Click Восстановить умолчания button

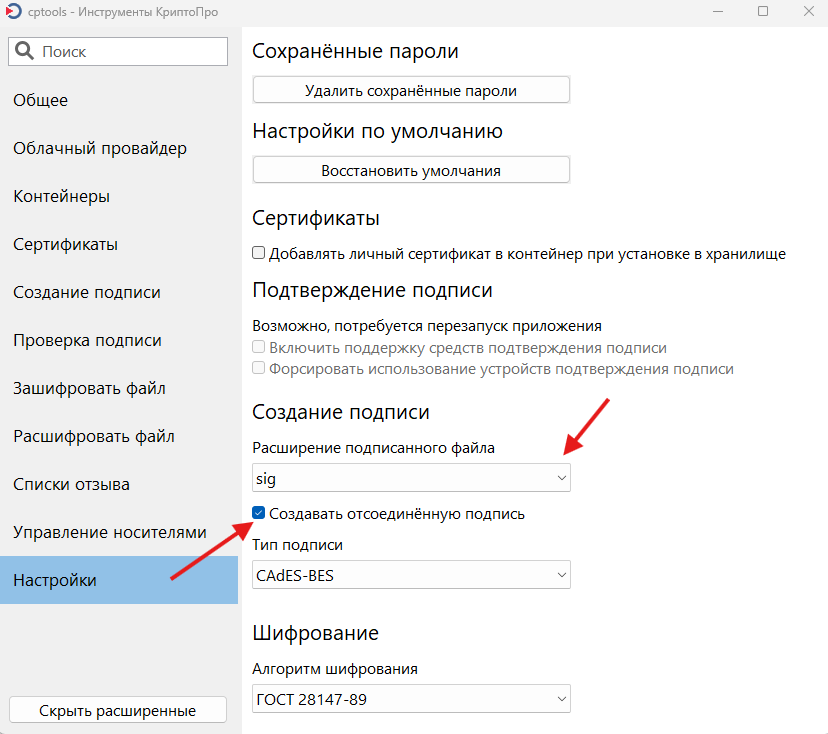[x=411, y=170]
